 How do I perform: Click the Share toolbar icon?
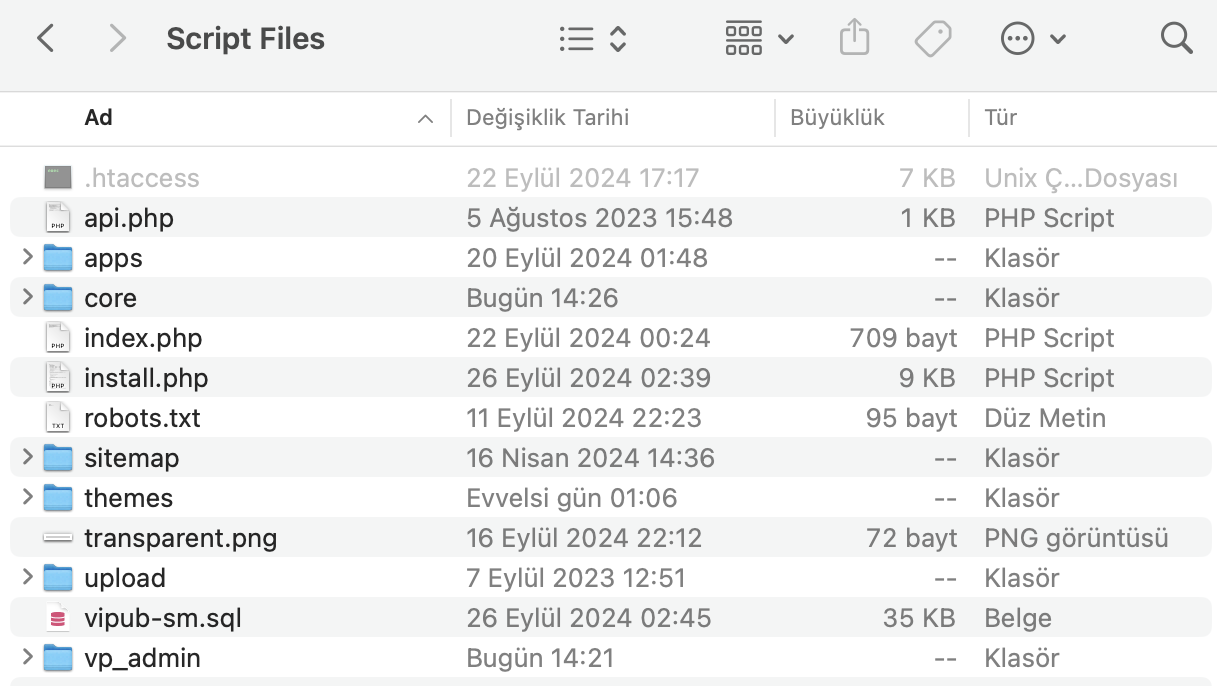854,39
